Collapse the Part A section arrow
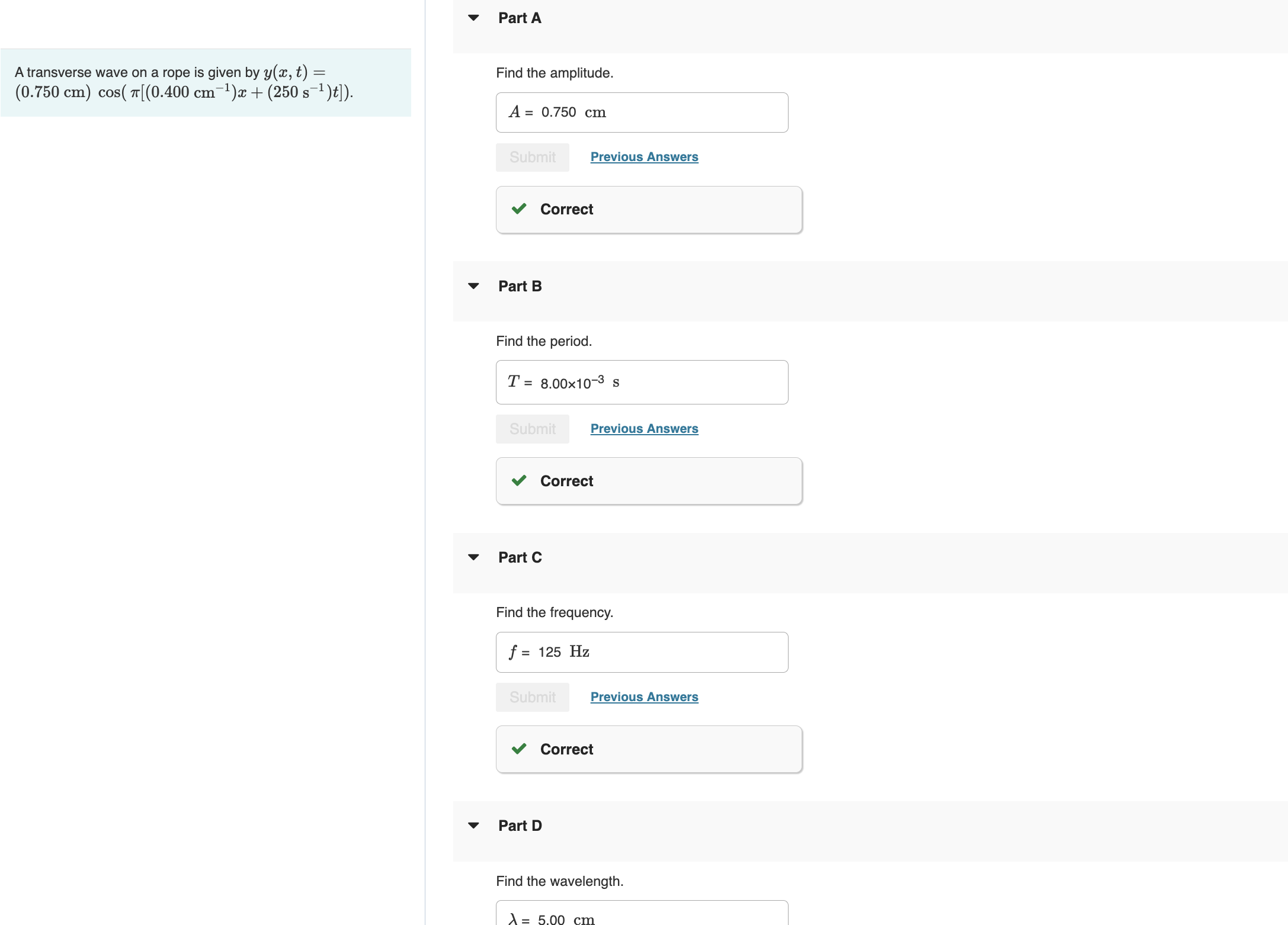Viewport: 1288px width, 925px height. click(x=473, y=18)
